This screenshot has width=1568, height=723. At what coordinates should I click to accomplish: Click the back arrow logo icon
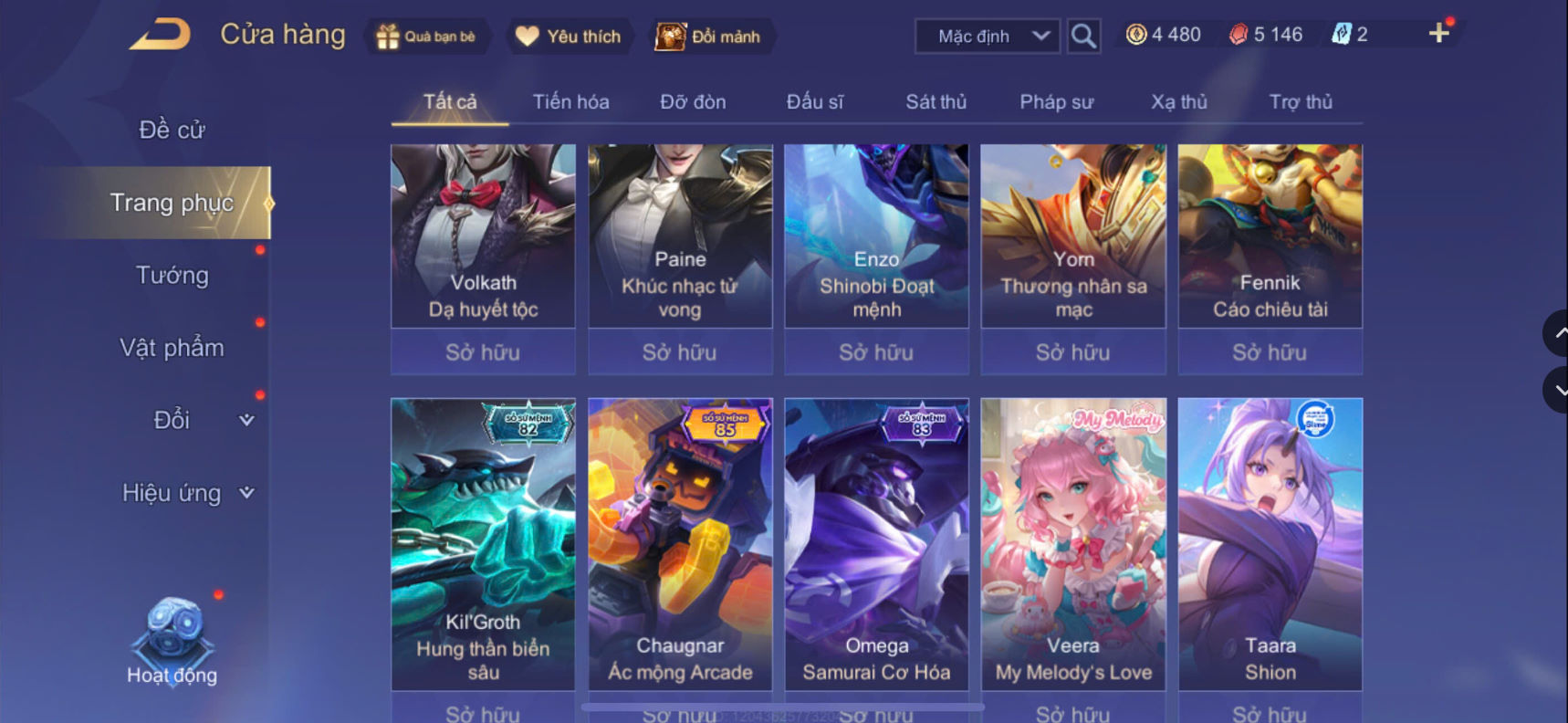160,35
